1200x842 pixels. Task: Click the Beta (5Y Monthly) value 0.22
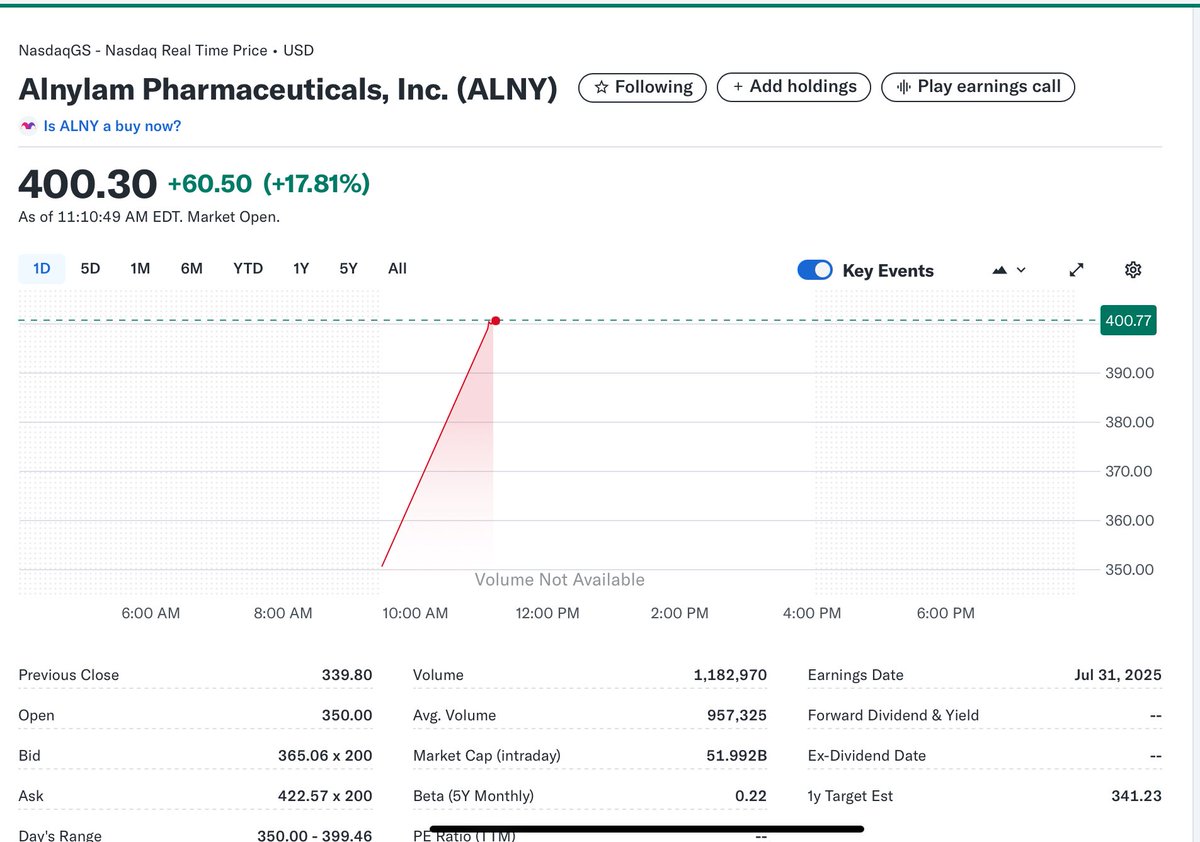pyautogui.click(x=750, y=796)
